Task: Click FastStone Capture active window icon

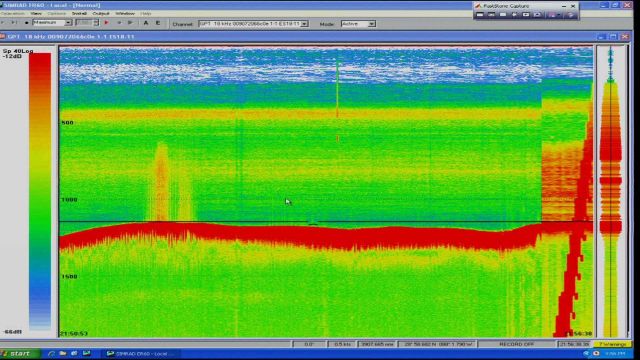Action: pos(480,14)
